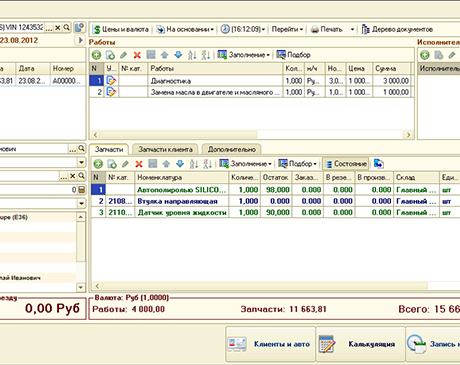Switch to the Дополнительно tab
This screenshot has height=365, width=460.
click(x=232, y=149)
